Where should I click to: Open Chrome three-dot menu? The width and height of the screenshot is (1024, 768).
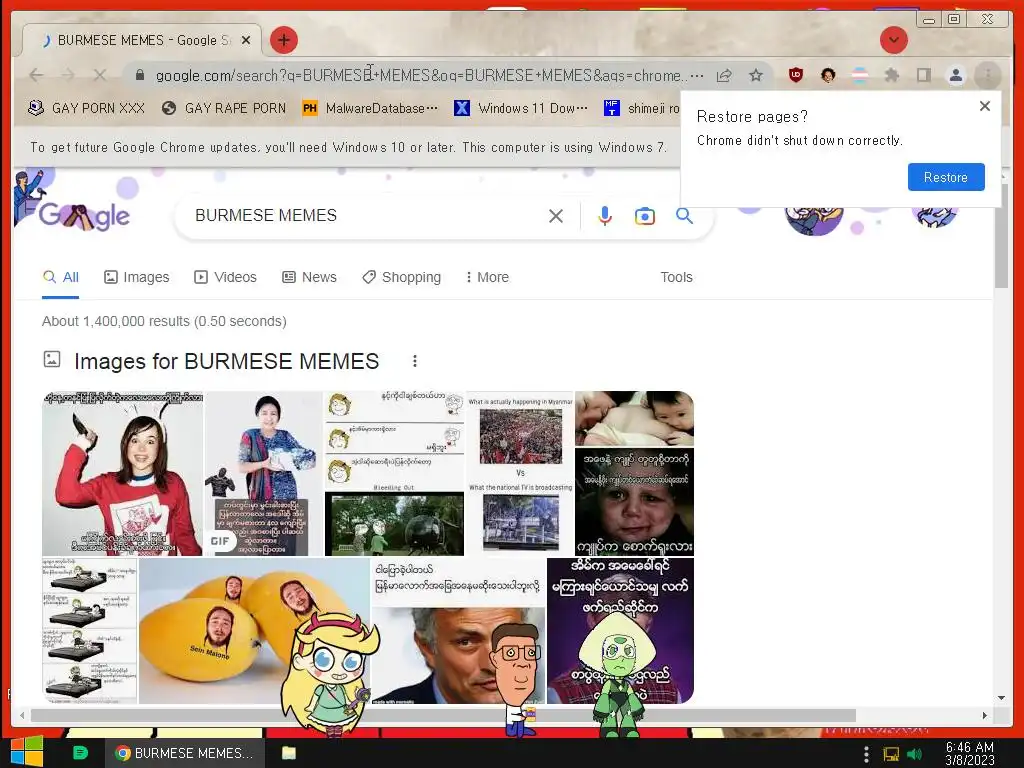click(x=987, y=75)
